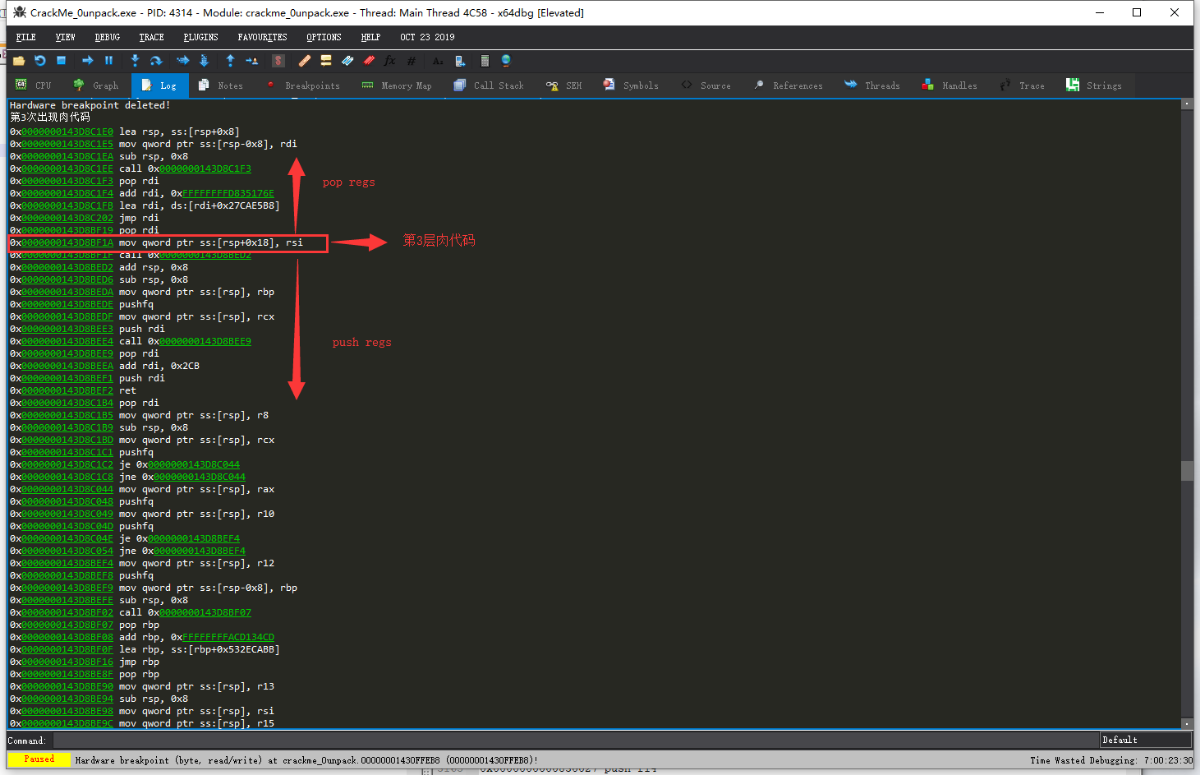Open the Plugins menu
The width and height of the screenshot is (1200, 775).
201,37
